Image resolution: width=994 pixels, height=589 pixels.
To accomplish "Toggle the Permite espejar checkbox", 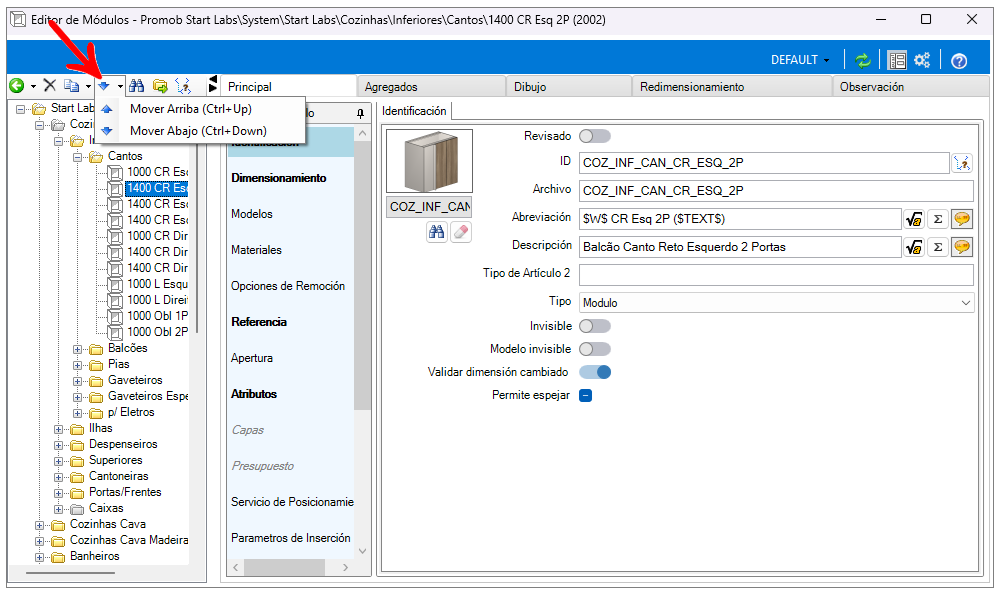I will 586,395.
